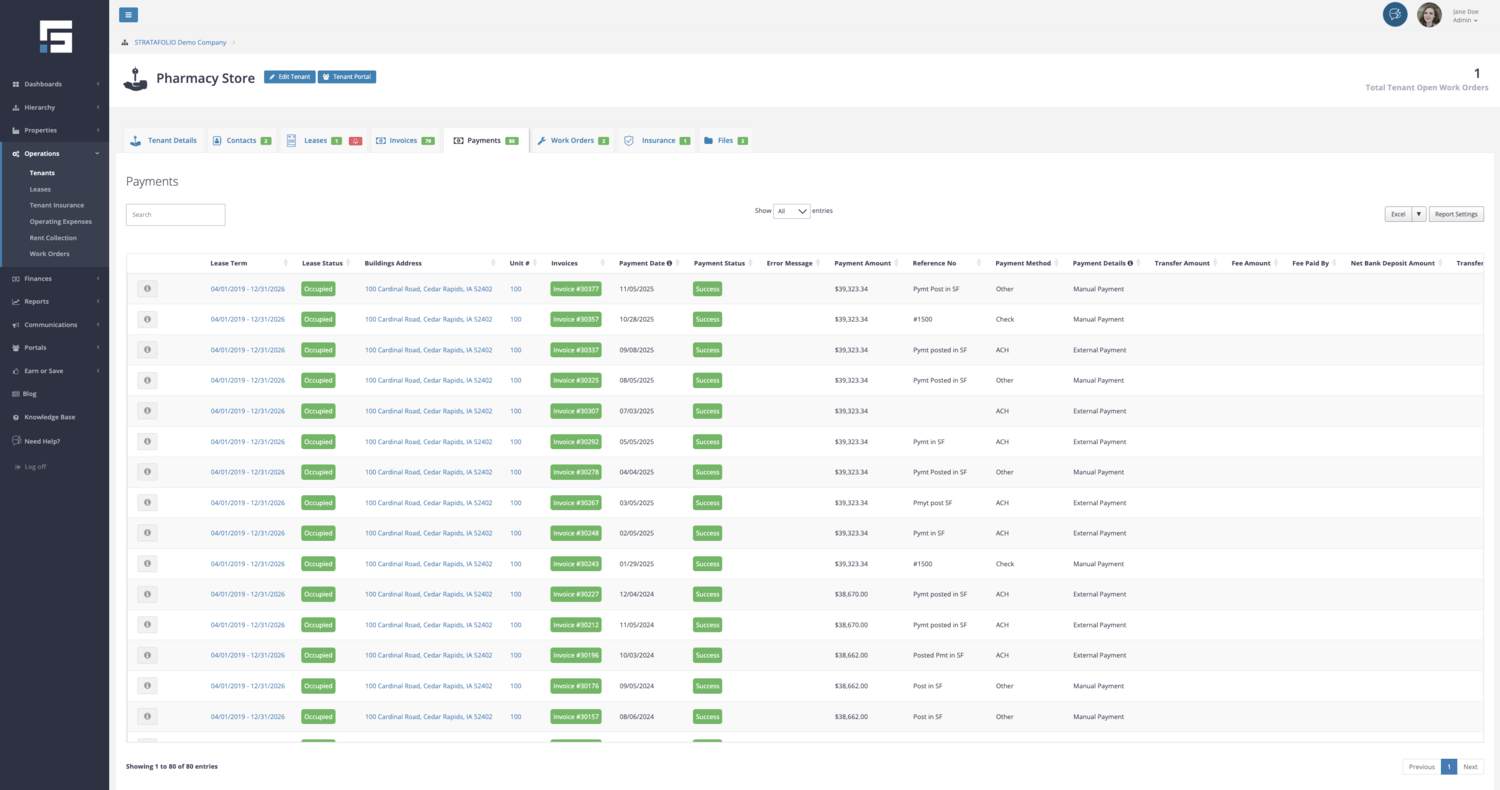Open the Invoice #30357 link
This screenshot has width=1500, height=790.
coord(576,320)
